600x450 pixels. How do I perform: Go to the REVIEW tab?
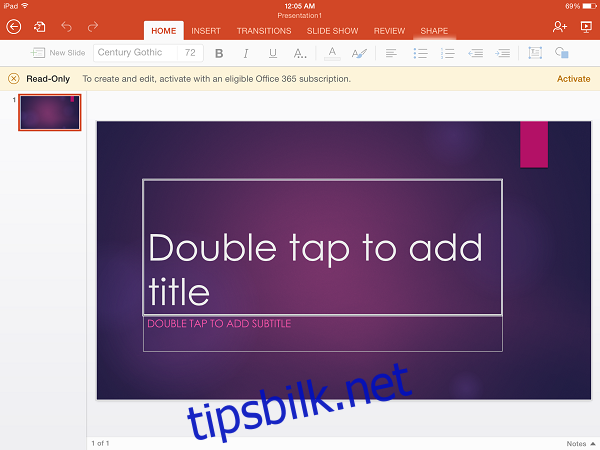click(x=389, y=31)
